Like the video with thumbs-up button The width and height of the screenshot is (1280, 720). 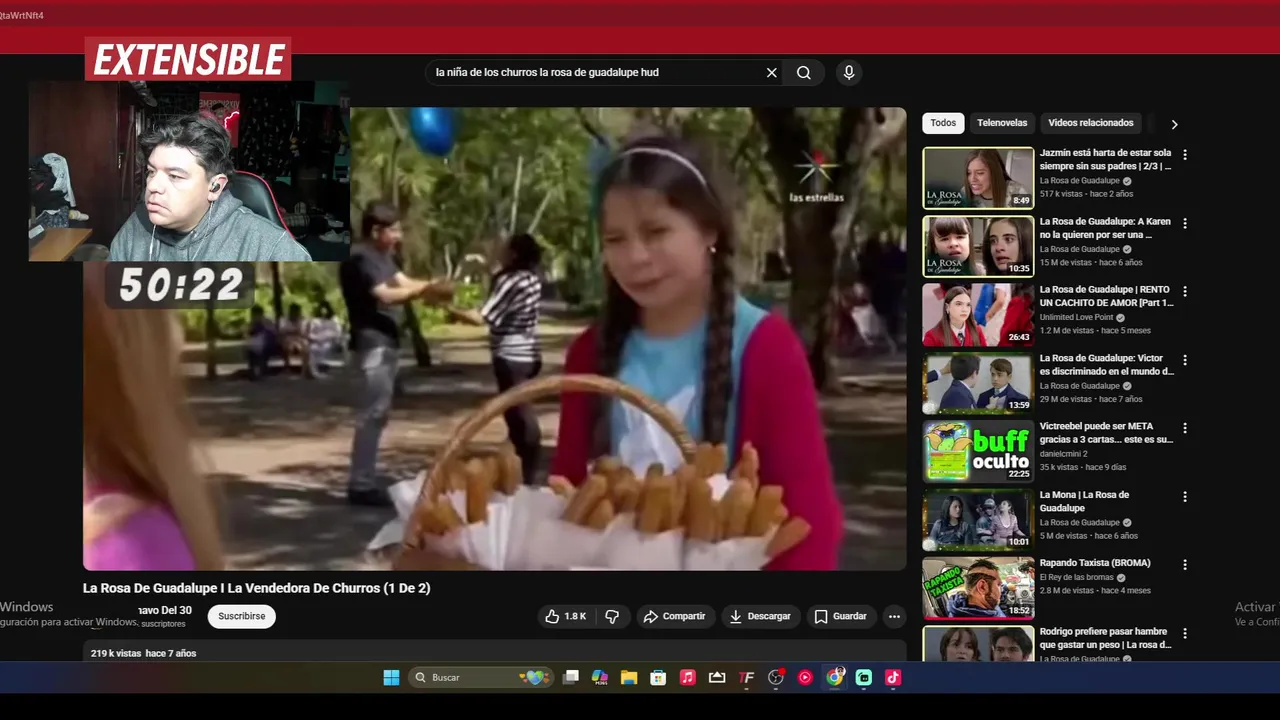tap(566, 617)
